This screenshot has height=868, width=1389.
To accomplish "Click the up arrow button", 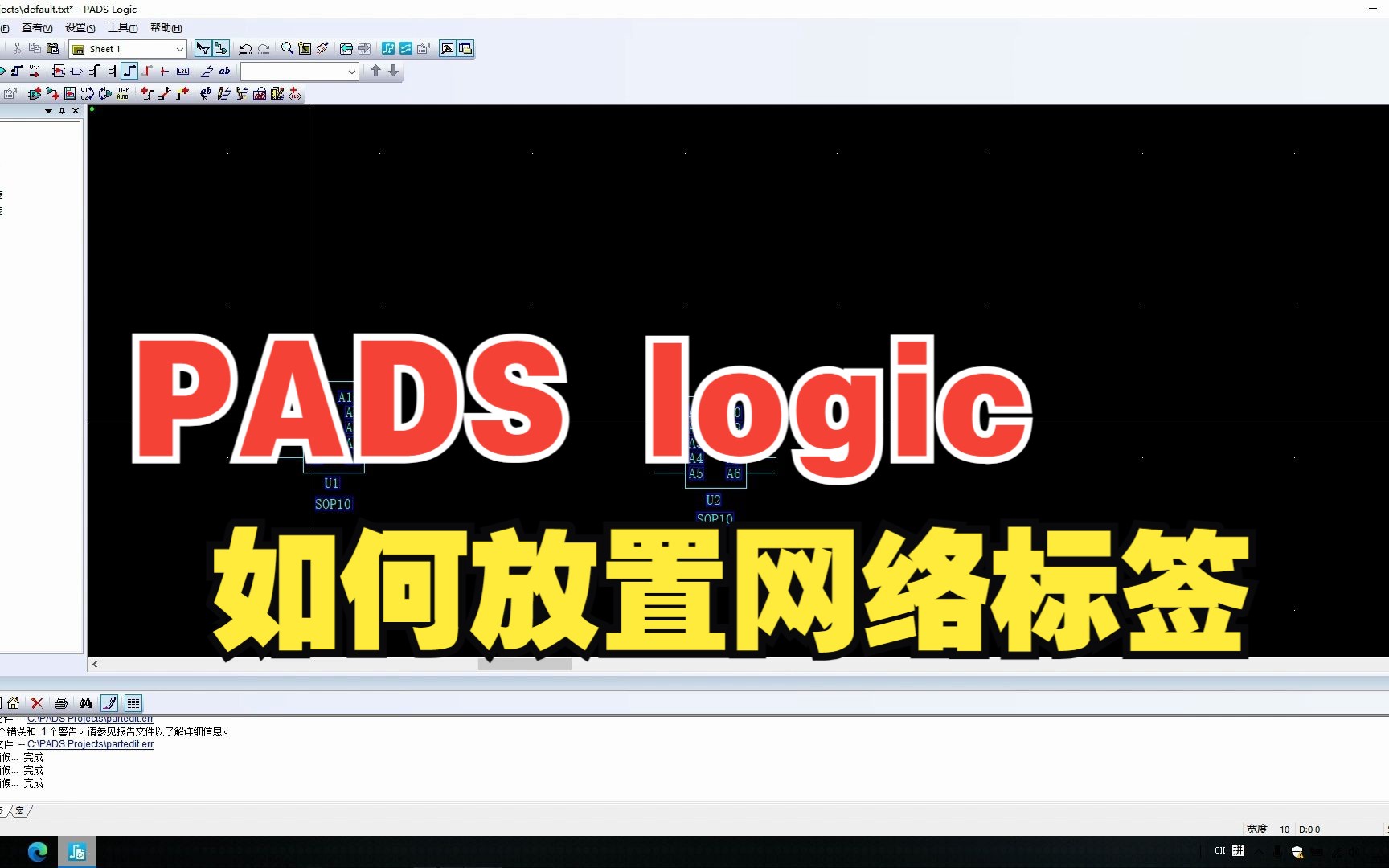I will coord(375,71).
